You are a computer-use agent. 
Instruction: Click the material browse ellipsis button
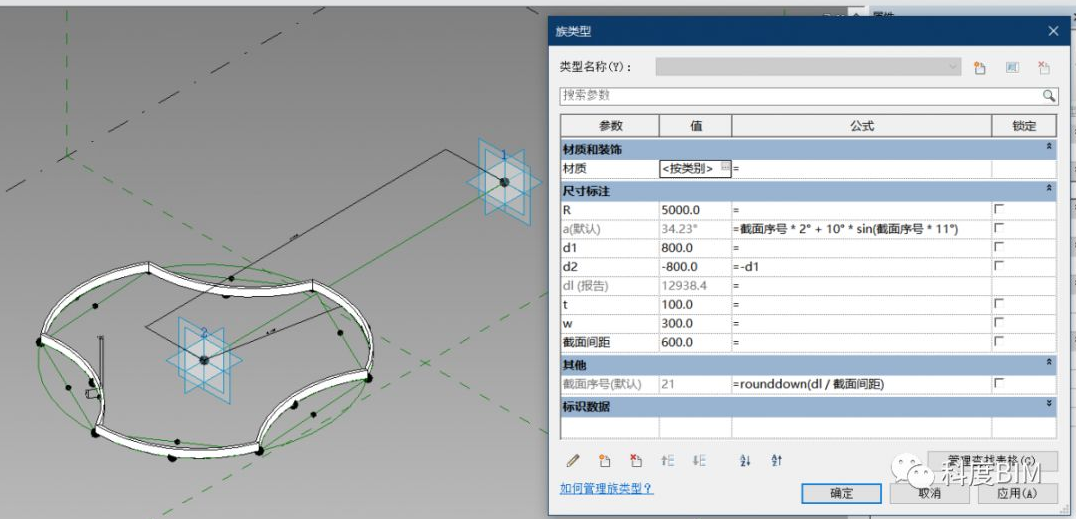725,166
